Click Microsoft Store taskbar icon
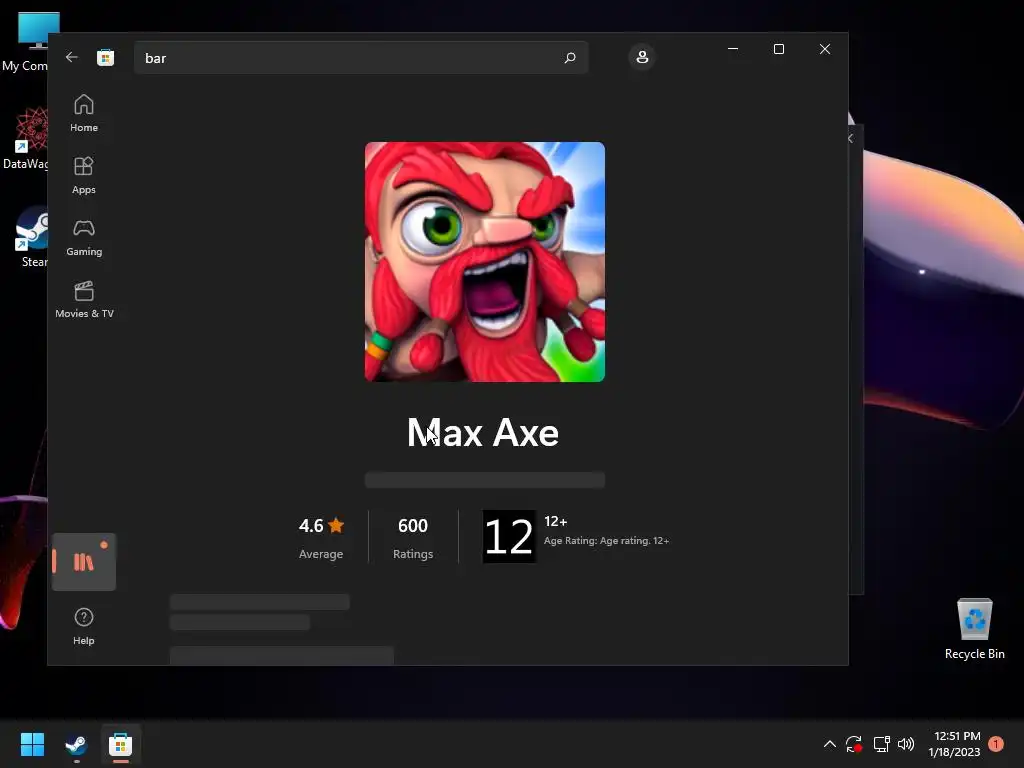Screen dimensions: 1024x768 click(120, 744)
